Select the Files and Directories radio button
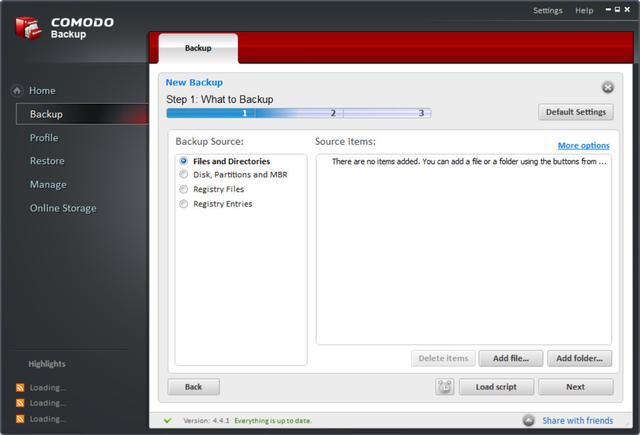 click(x=184, y=161)
